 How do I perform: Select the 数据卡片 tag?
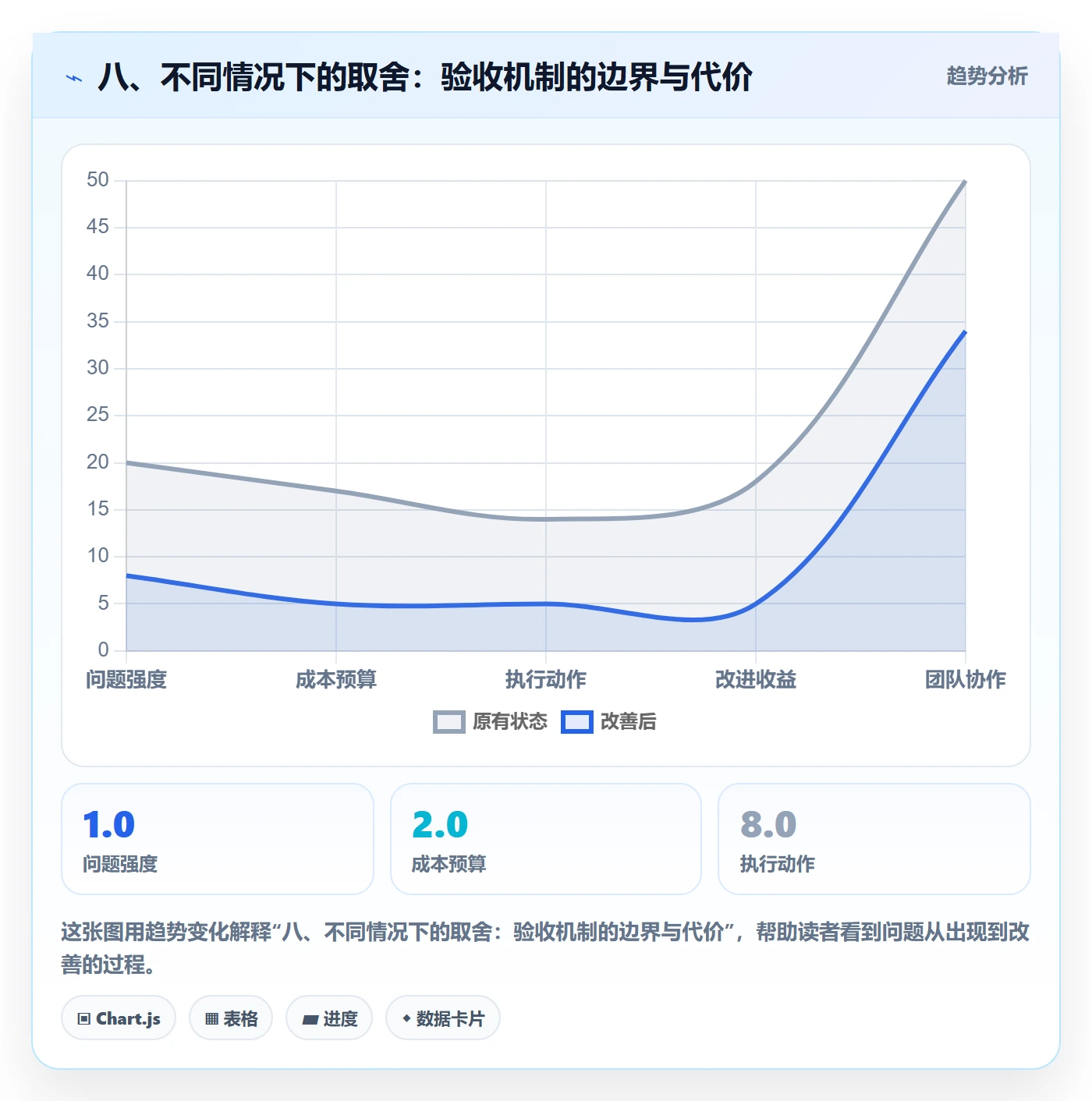click(443, 1018)
